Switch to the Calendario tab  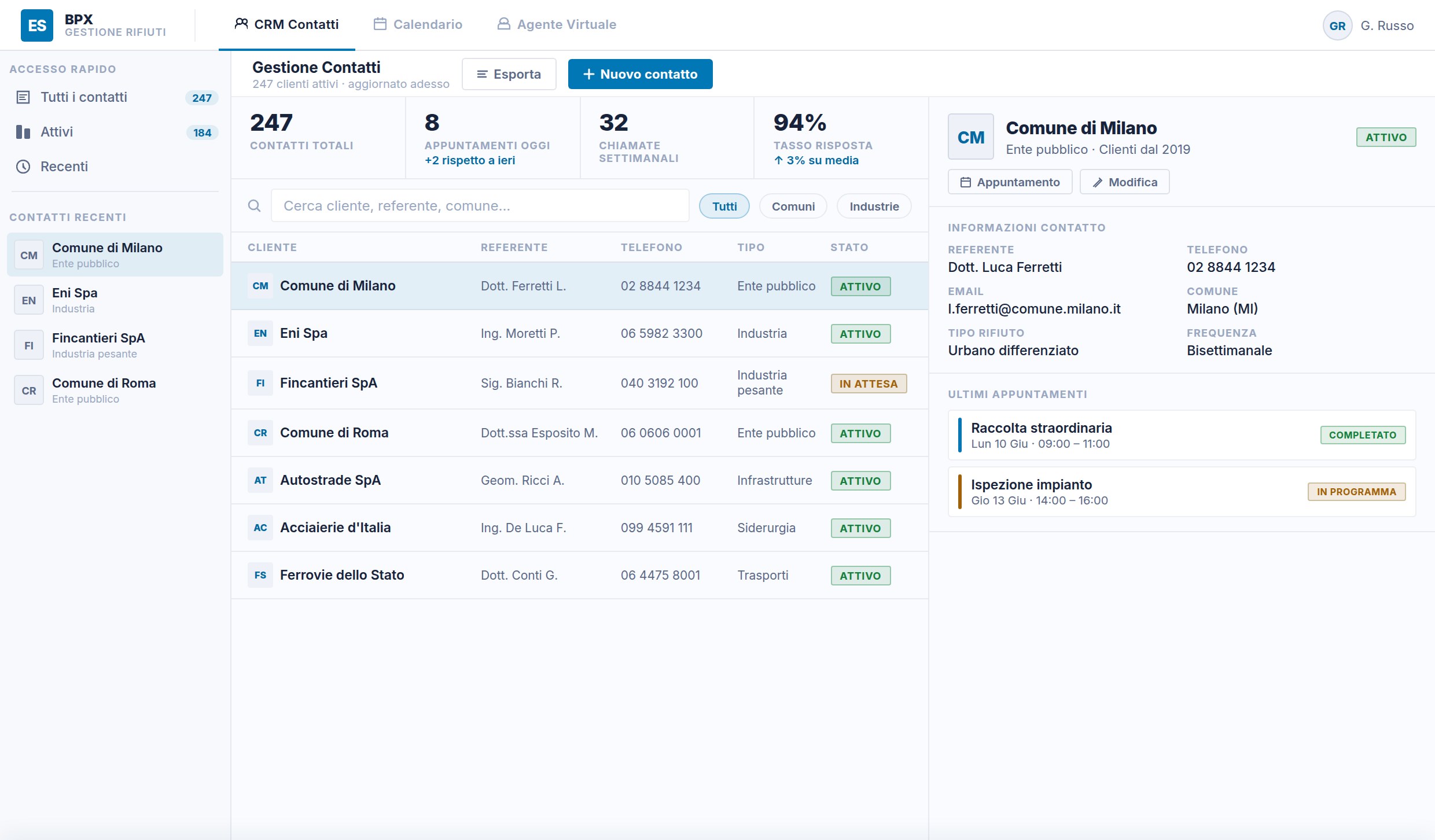[418, 24]
